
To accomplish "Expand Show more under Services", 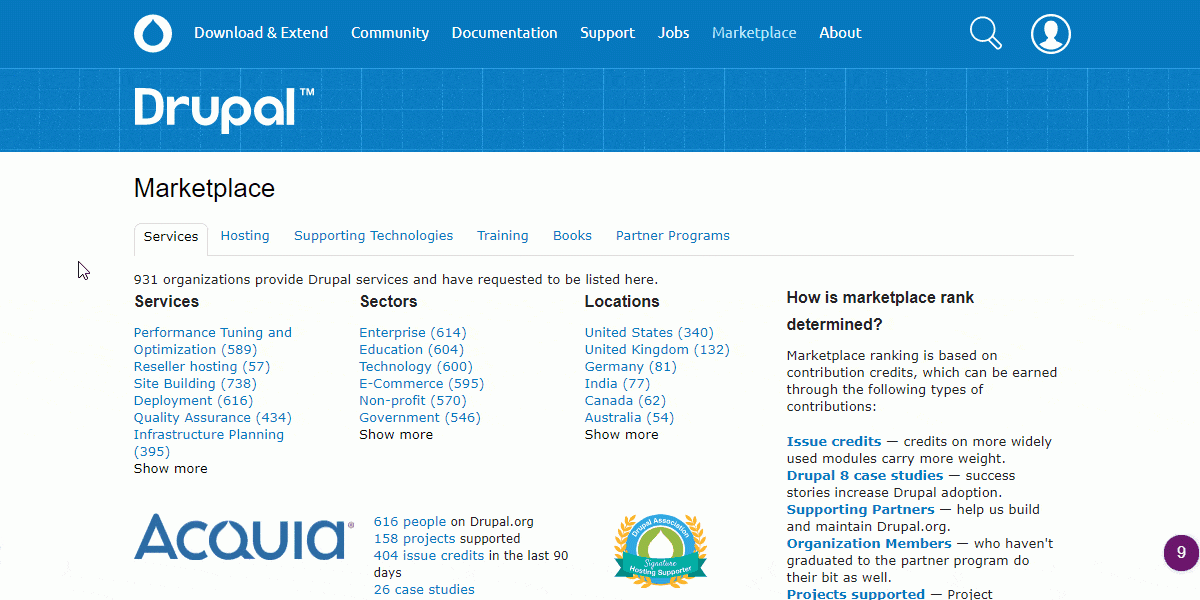I will coord(171,469).
